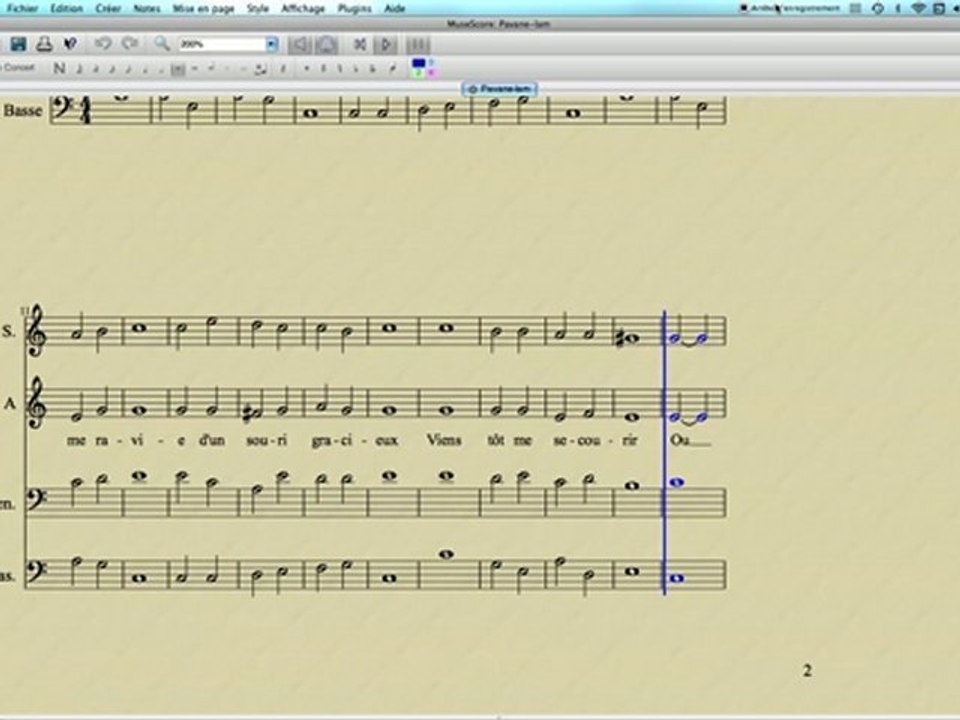This screenshot has height=720, width=960.
Task: Open the 200% zoom dropdown arrow
Action: pos(271,44)
